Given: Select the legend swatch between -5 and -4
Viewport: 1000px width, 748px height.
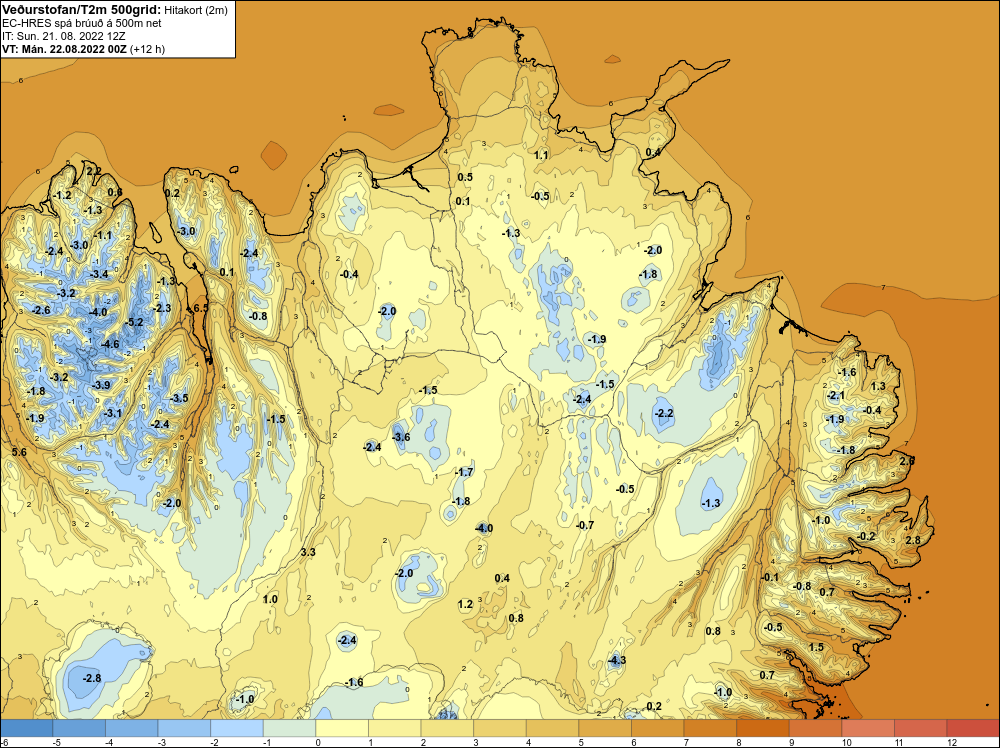Looking at the screenshot, I should [79, 728].
